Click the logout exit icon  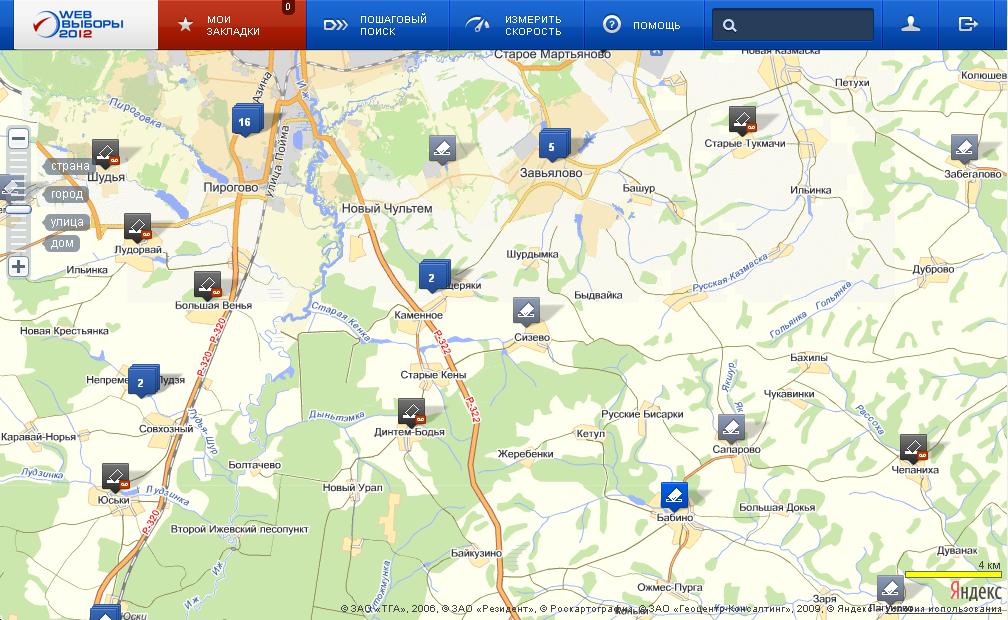point(968,24)
